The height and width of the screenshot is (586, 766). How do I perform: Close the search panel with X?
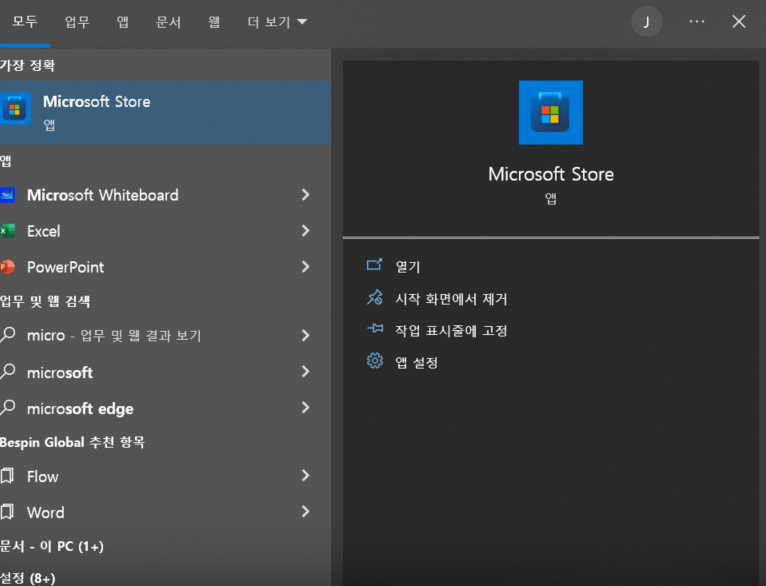739,21
